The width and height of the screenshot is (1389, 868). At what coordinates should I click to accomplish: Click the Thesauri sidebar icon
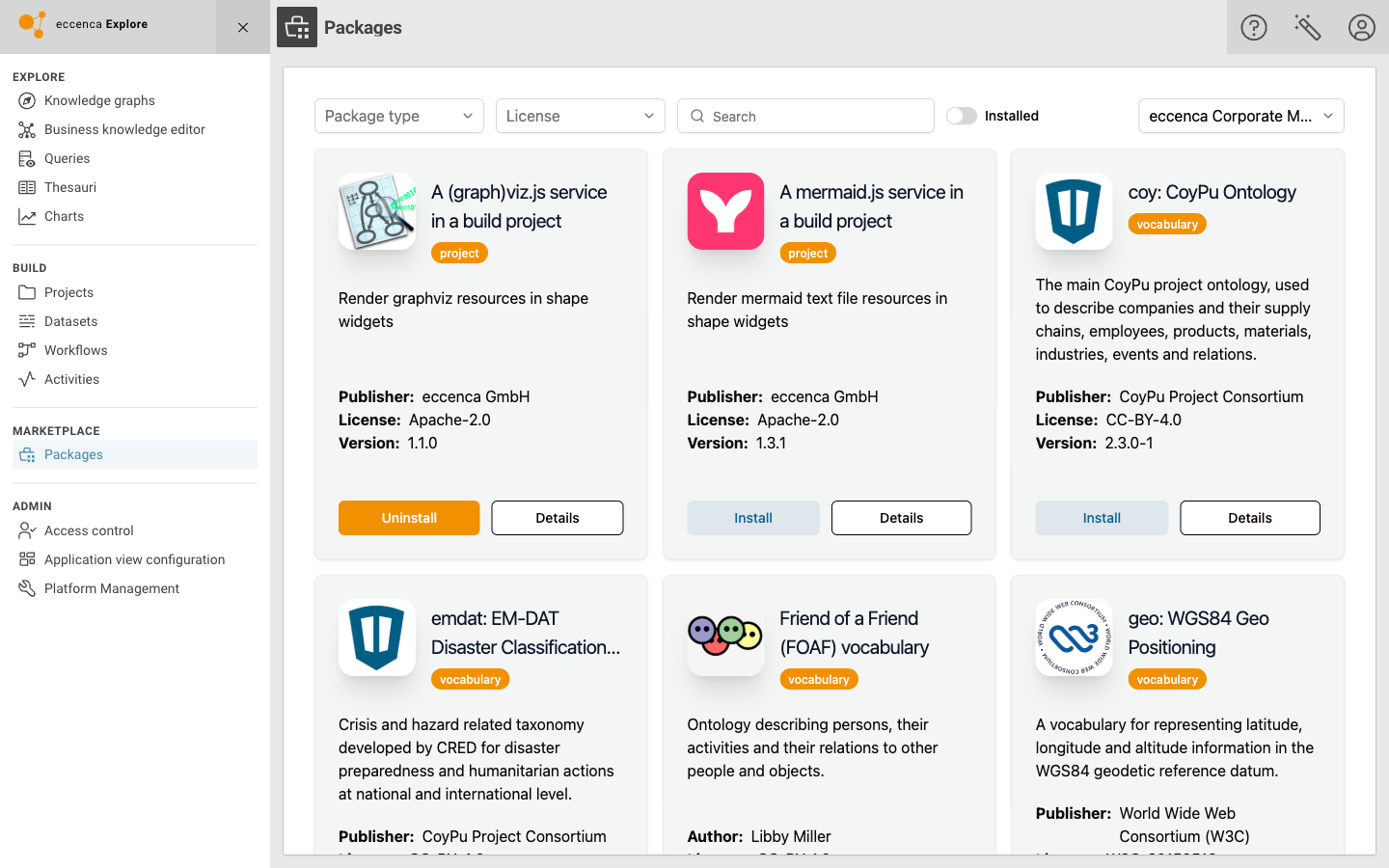point(27,187)
